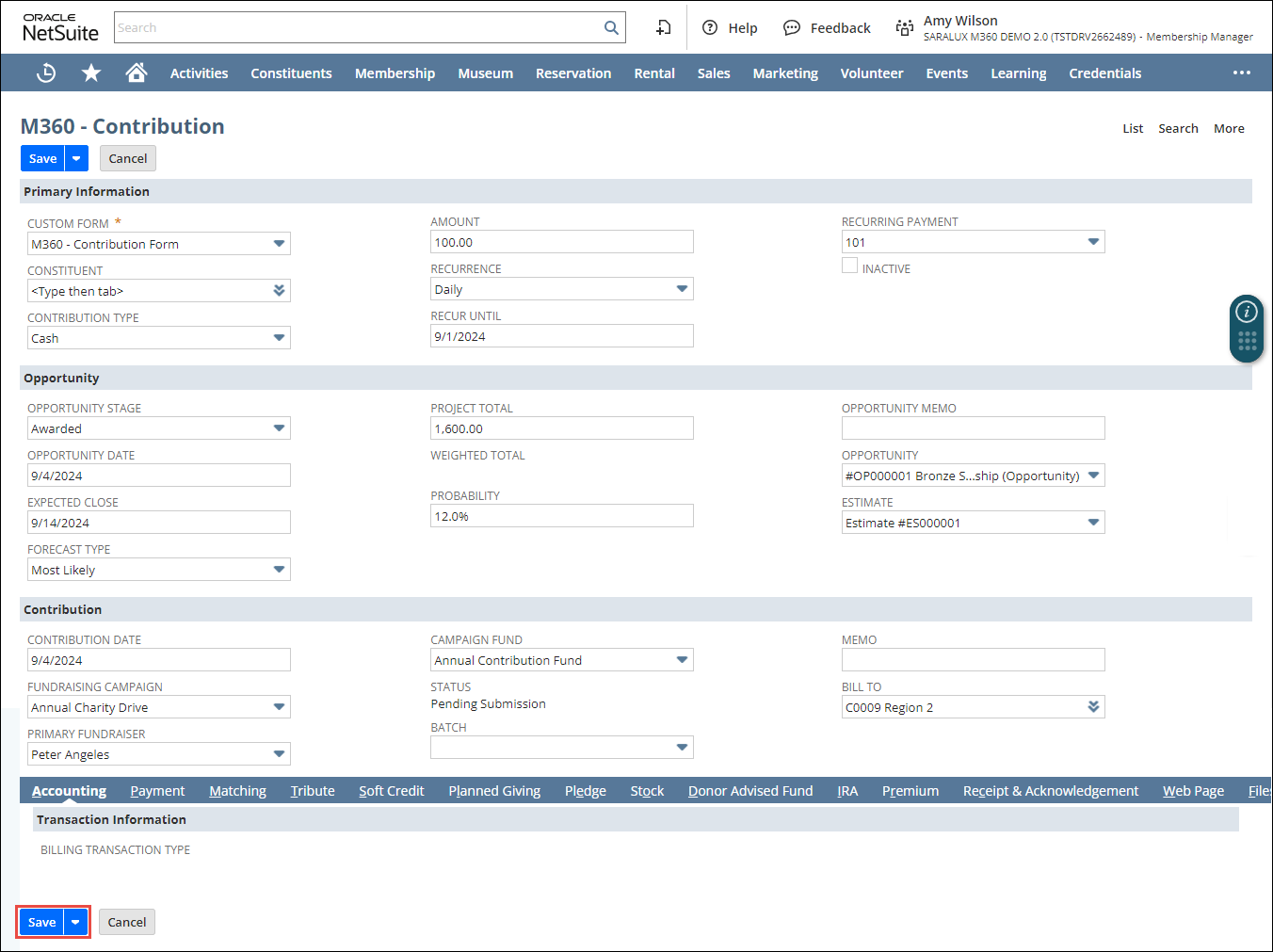The width and height of the screenshot is (1273, 952).
Task: Open the Membership menu
Action: [395, 73]
